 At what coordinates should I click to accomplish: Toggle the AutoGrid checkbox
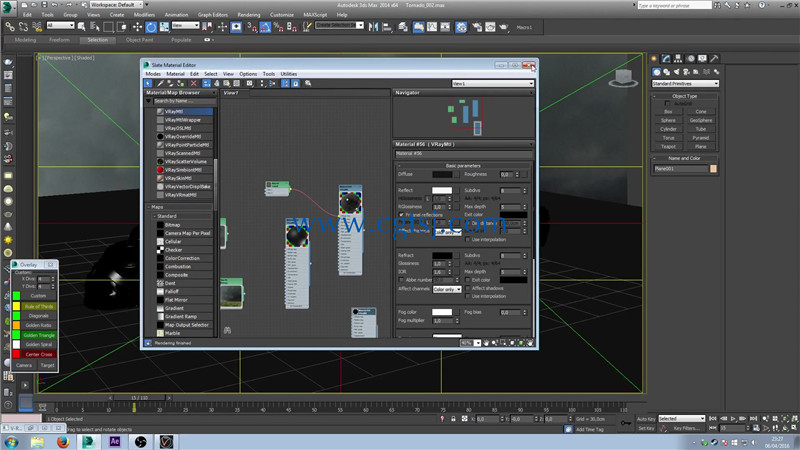(667, 103)
